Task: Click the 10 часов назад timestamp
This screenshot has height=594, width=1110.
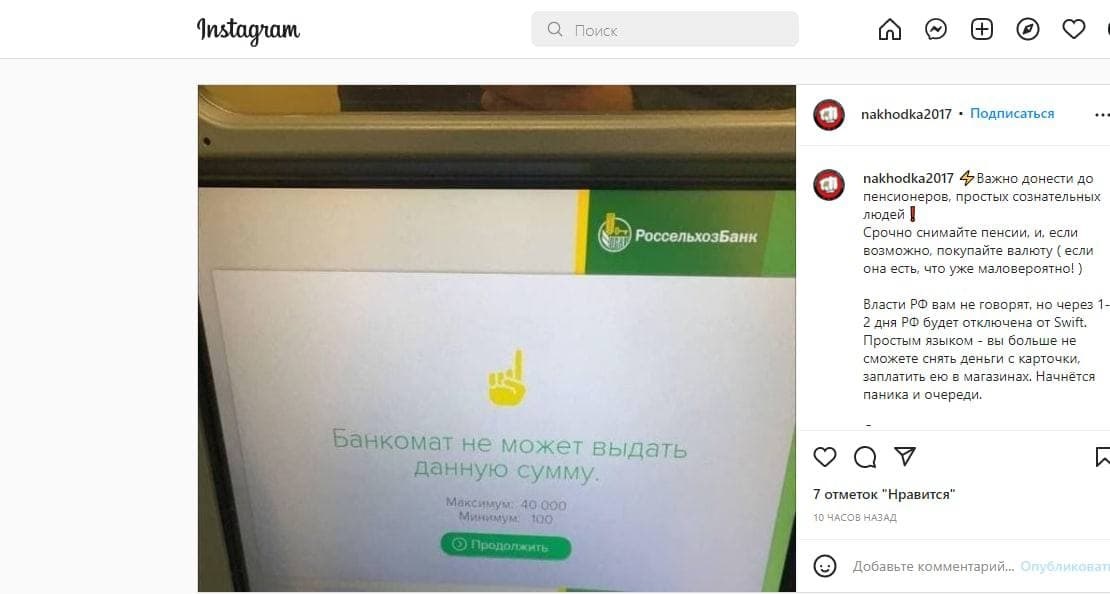Action: tap(854, 518)
